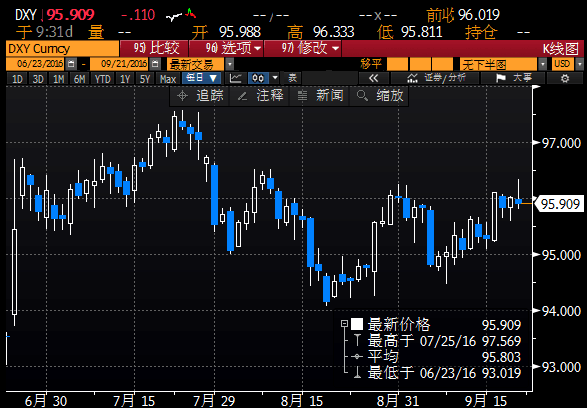This screenshot has height=408, width=587.
Task: Edit the 09/21/2016 end date field
Action: pos(120,64)
